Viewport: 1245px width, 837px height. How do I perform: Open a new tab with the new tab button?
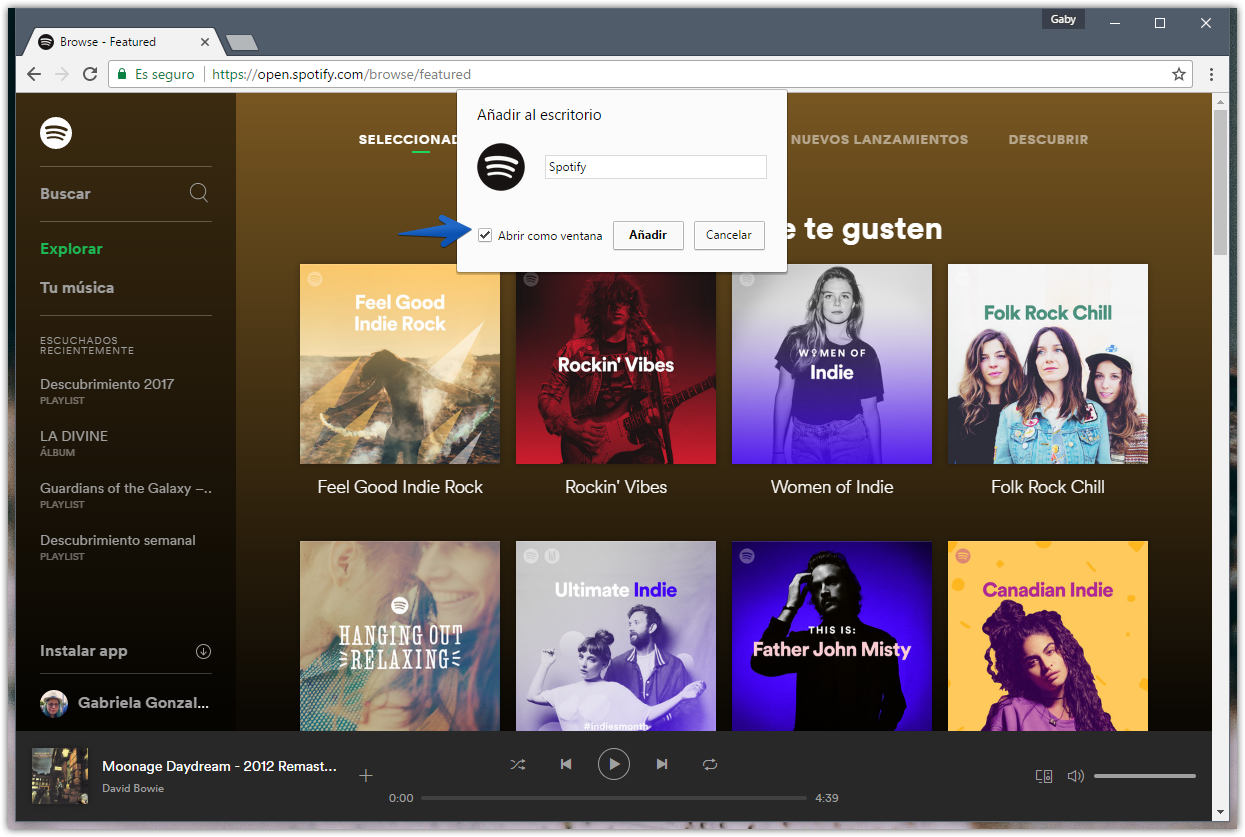[x=242, y=42]
